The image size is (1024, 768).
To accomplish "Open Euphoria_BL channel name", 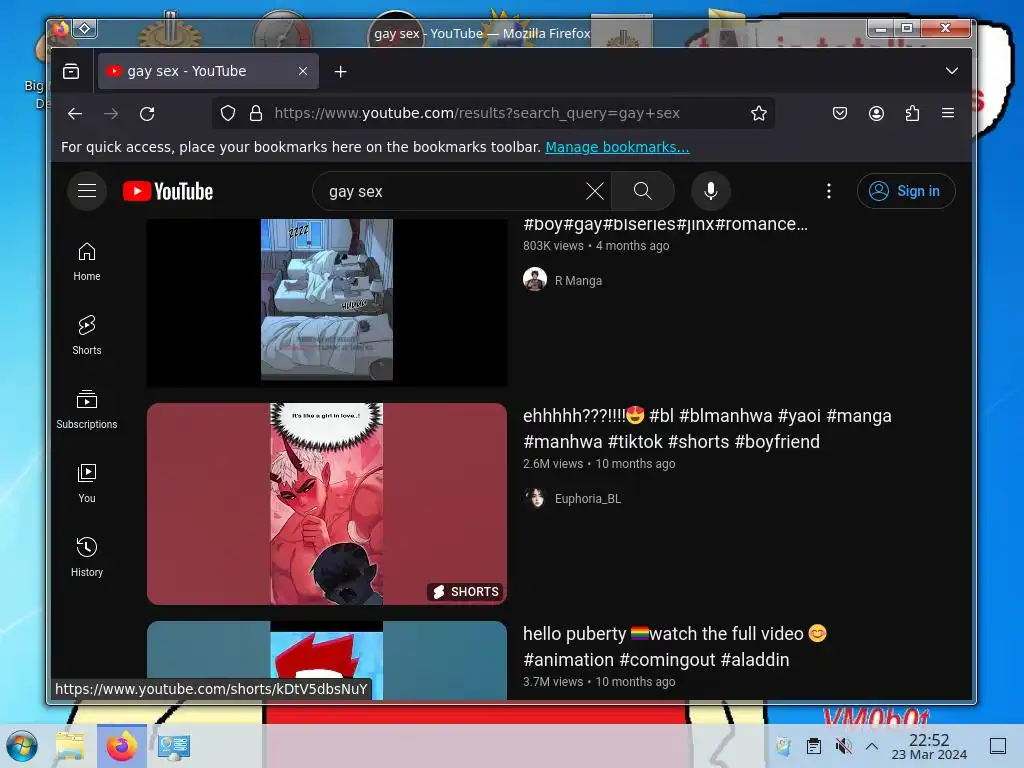I will coord(588,499).
